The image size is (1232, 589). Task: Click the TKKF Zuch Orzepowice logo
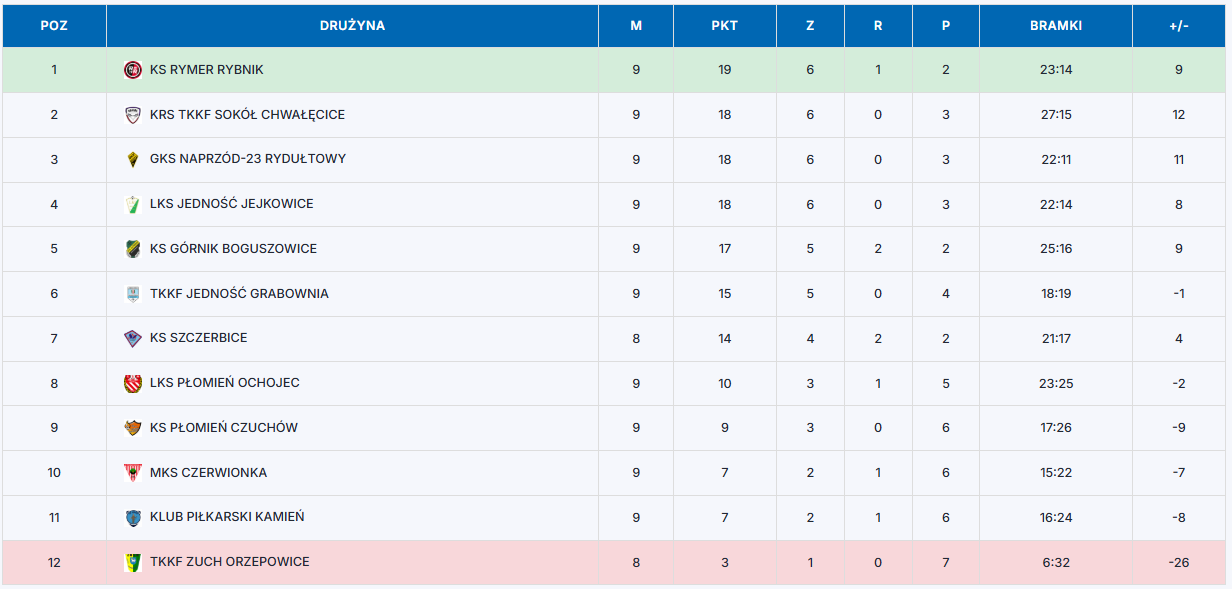coord(133,562)
